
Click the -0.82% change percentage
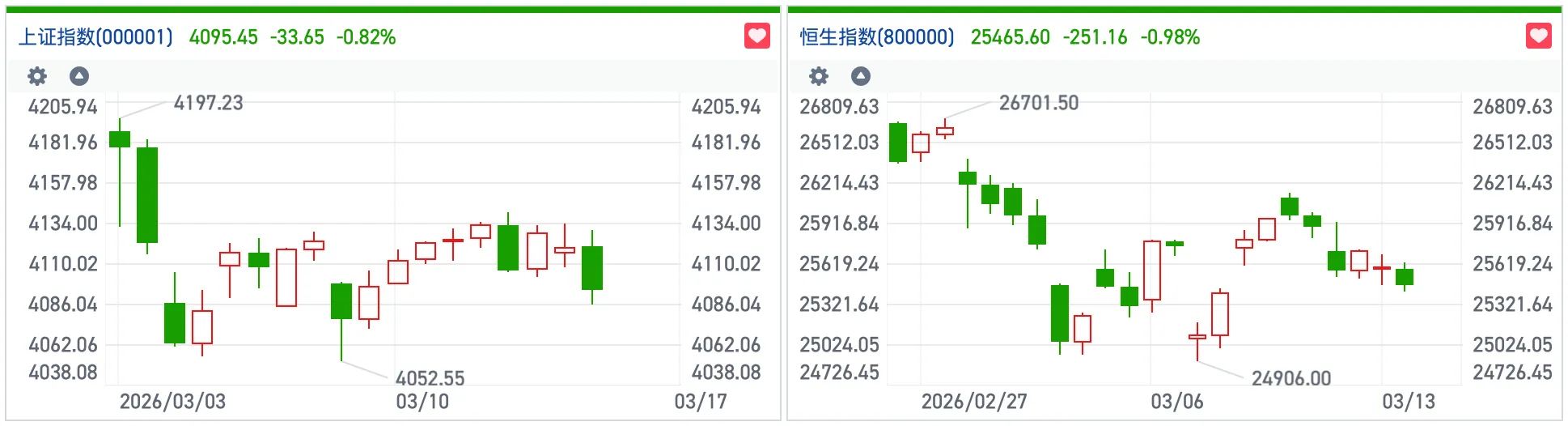(366, 37)
